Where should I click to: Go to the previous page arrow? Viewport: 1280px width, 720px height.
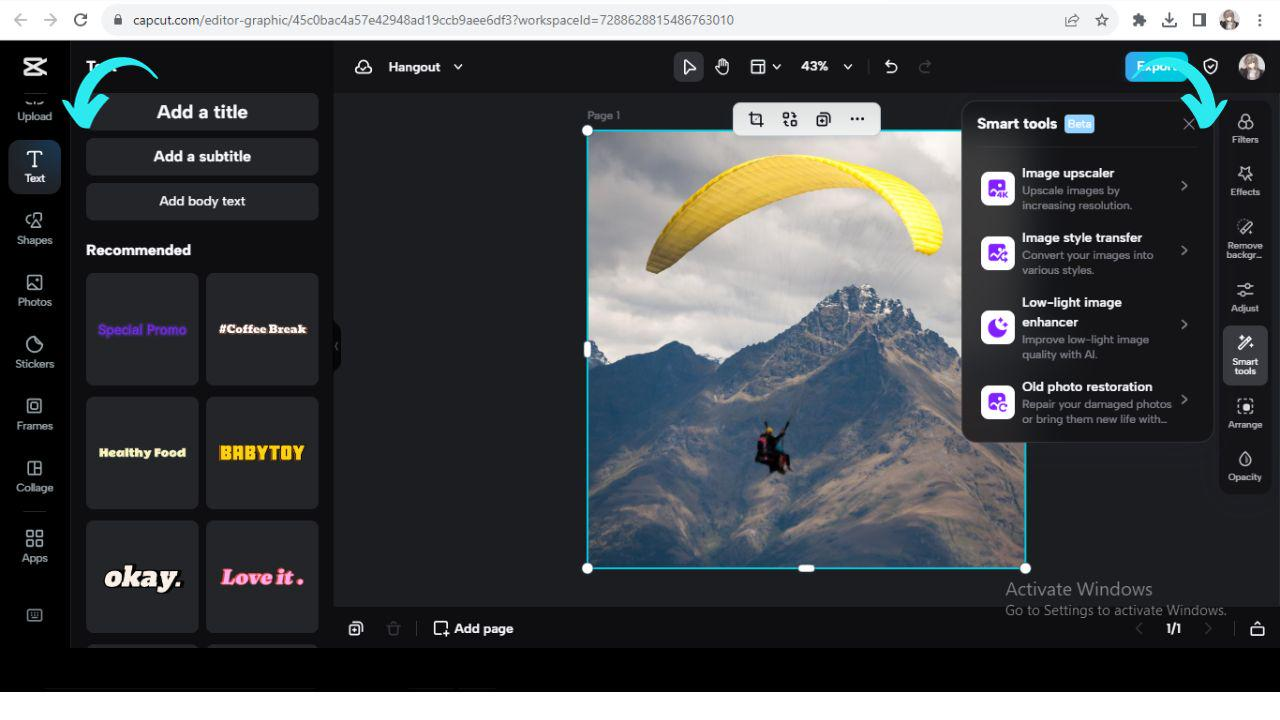coord(1139,629)
